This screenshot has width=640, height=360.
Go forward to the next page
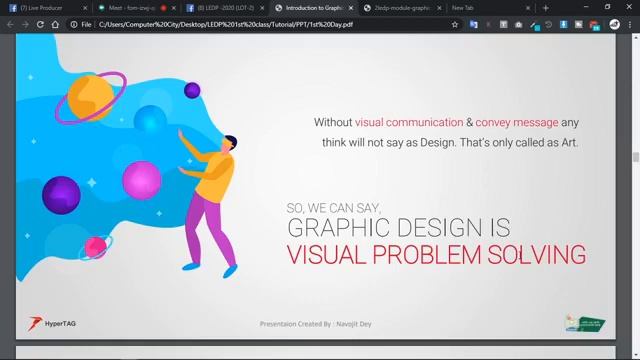[25, 24]
